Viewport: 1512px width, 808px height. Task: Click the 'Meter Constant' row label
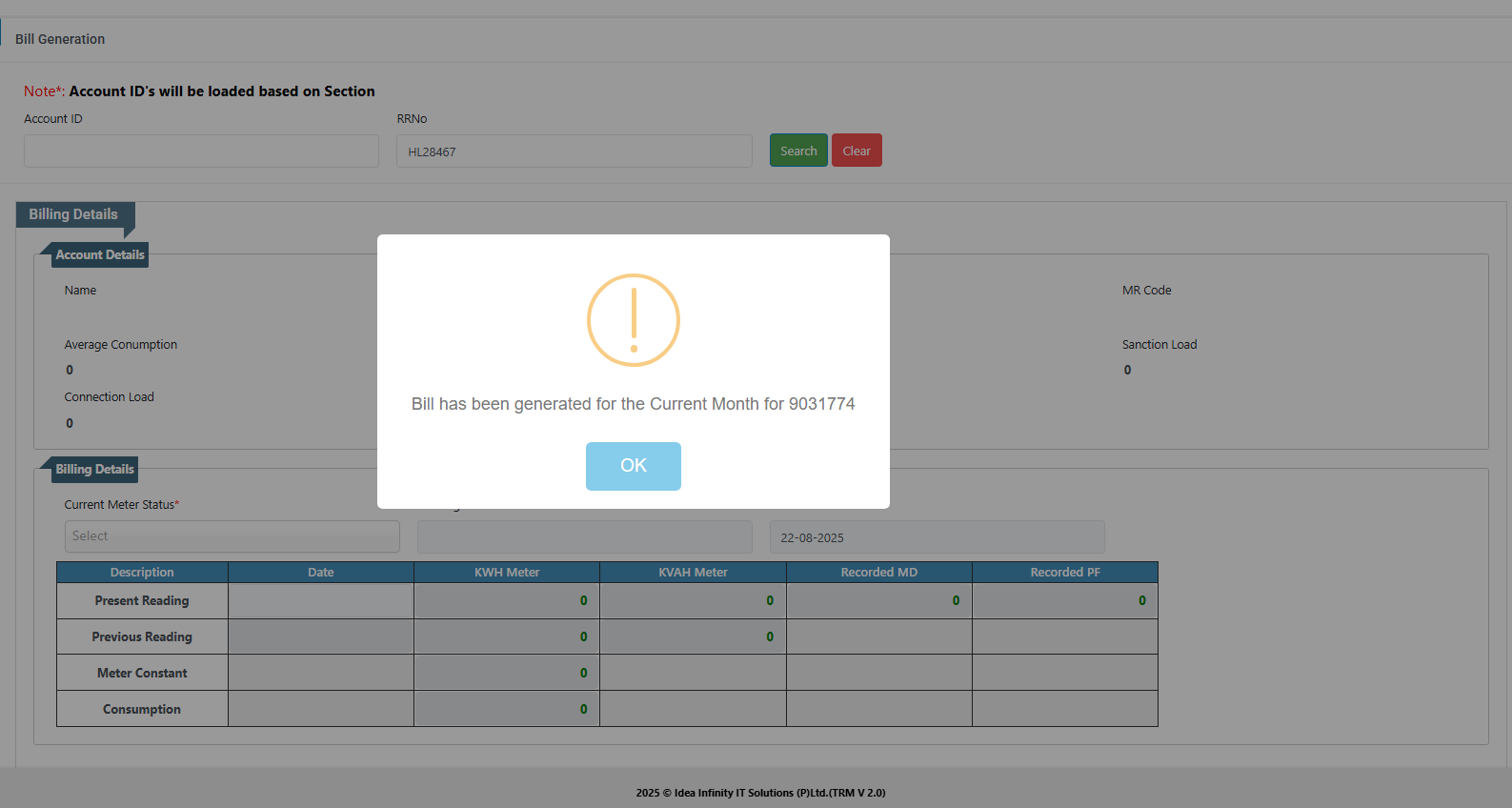click(142, 673)
